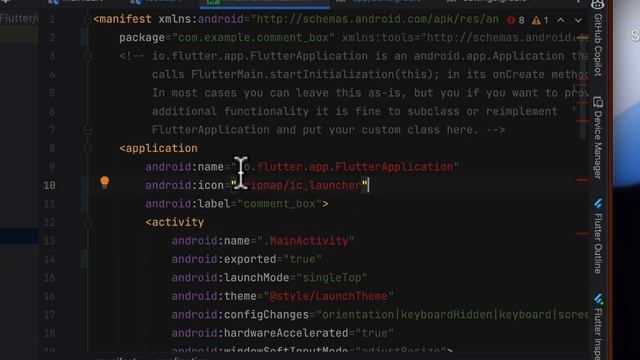Collapse the manifest tag fold marker on line 1
Image resolution: width=640 pixels, height=360 pixels.
coord(87,19)
